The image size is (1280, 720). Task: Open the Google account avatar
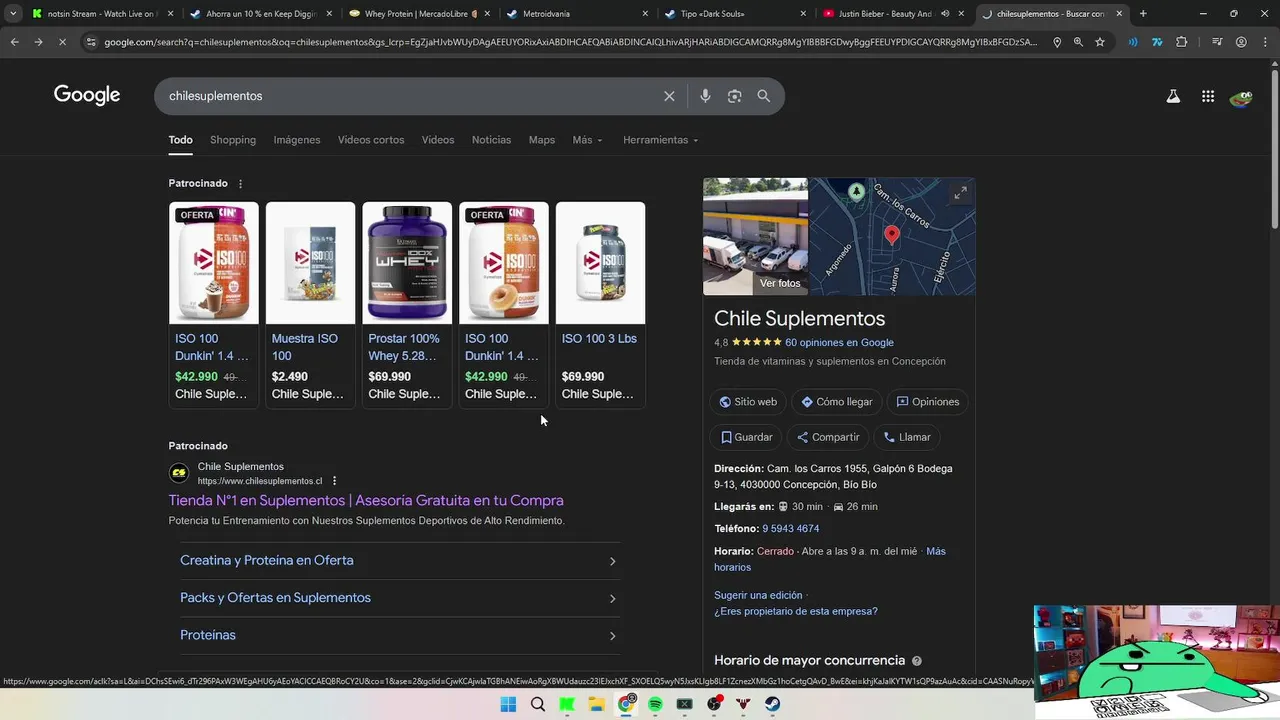pos(1241,97)
